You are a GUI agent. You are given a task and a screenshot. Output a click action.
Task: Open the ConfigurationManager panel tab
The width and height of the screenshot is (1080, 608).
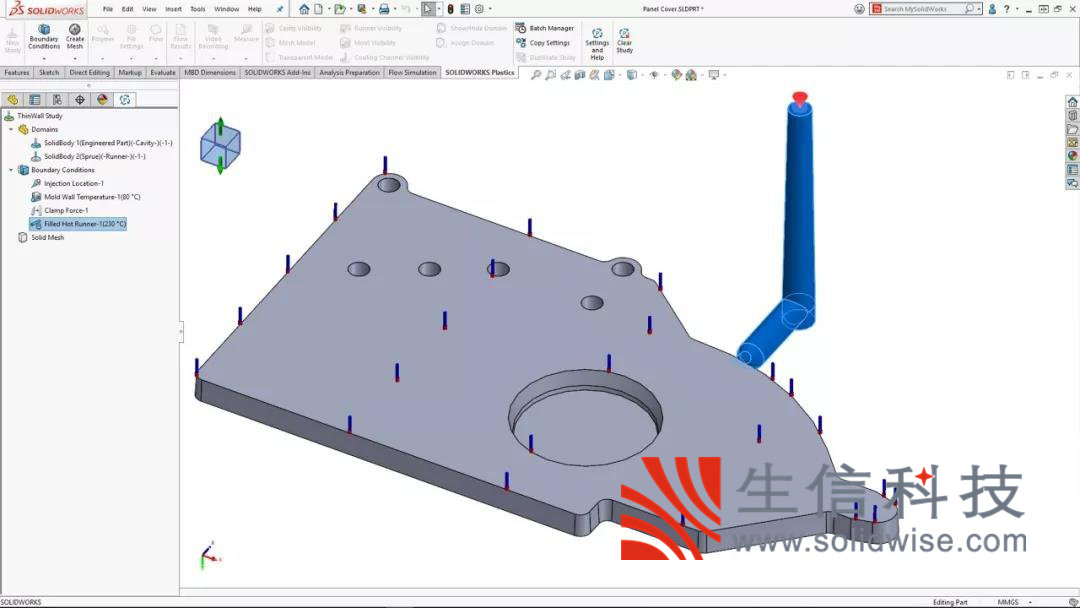click(x=57, y=100)
